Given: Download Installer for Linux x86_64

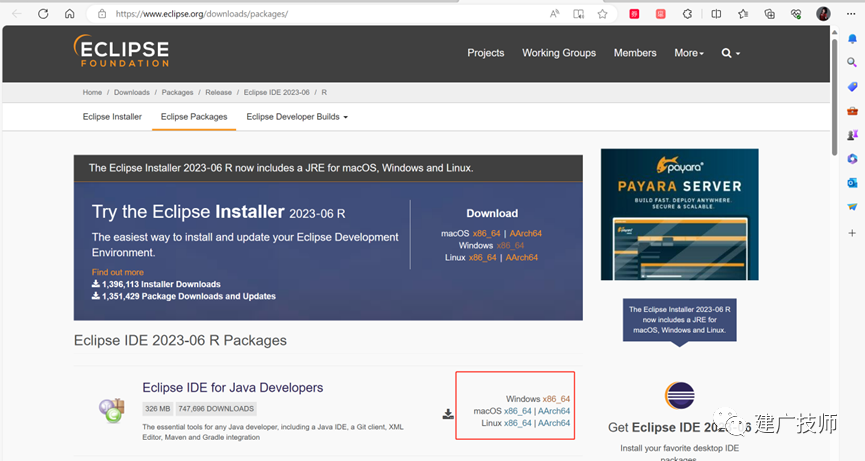Looking at the screenshot, I should [482, 258].
